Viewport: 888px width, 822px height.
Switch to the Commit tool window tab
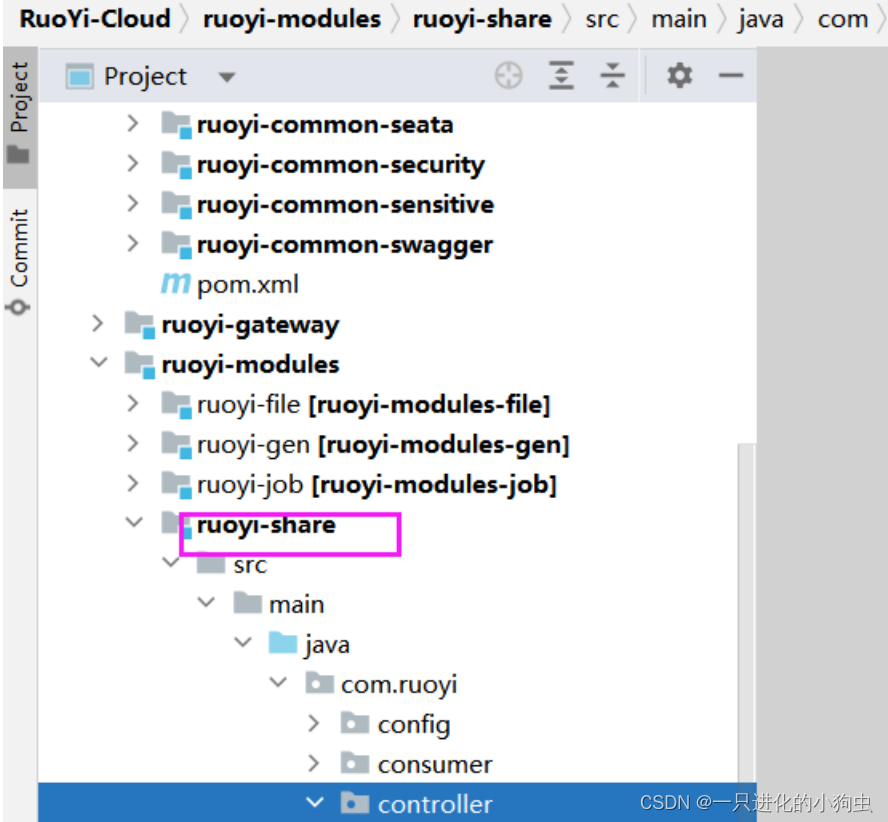pyautogui.click(x=19, y=260)
